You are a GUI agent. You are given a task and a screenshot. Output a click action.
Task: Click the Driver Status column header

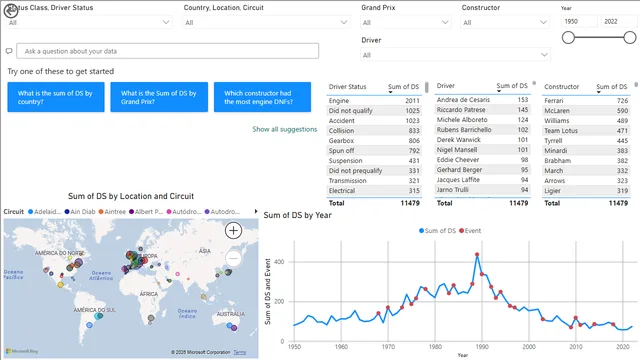347,87
